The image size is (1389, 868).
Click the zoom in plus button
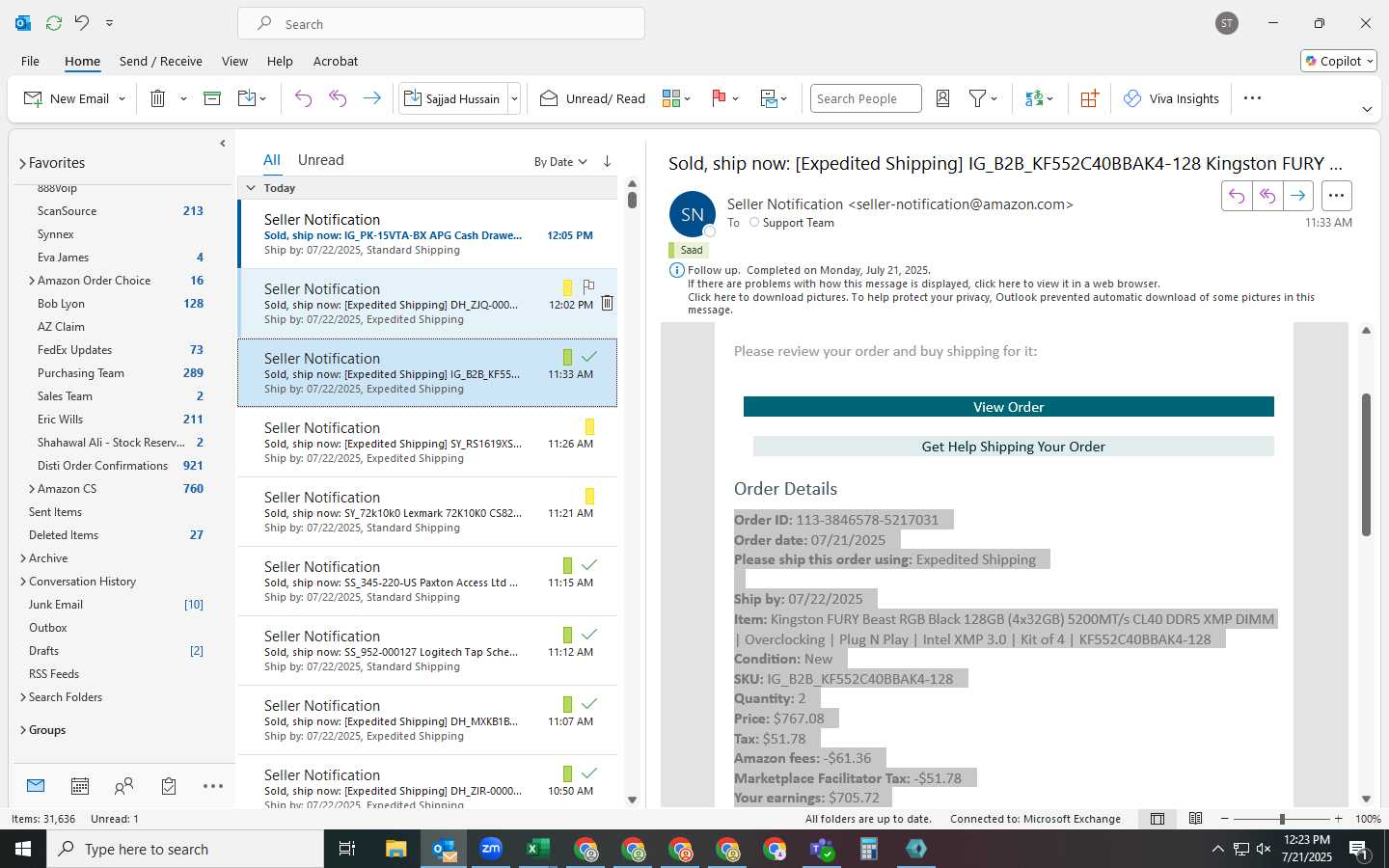(x=1338, y=819)
